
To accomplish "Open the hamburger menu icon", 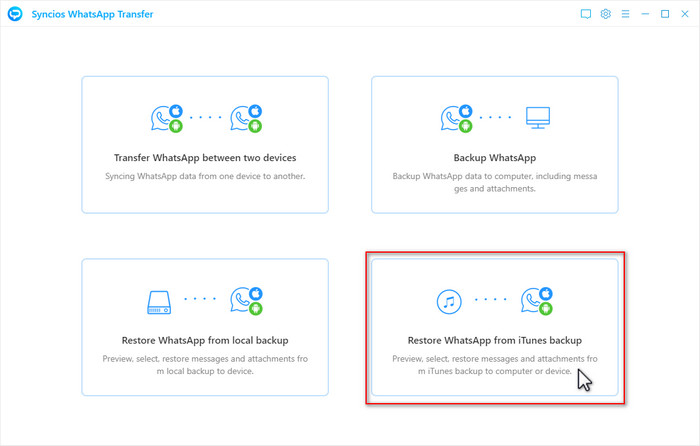I will click(x=625, y=14).
